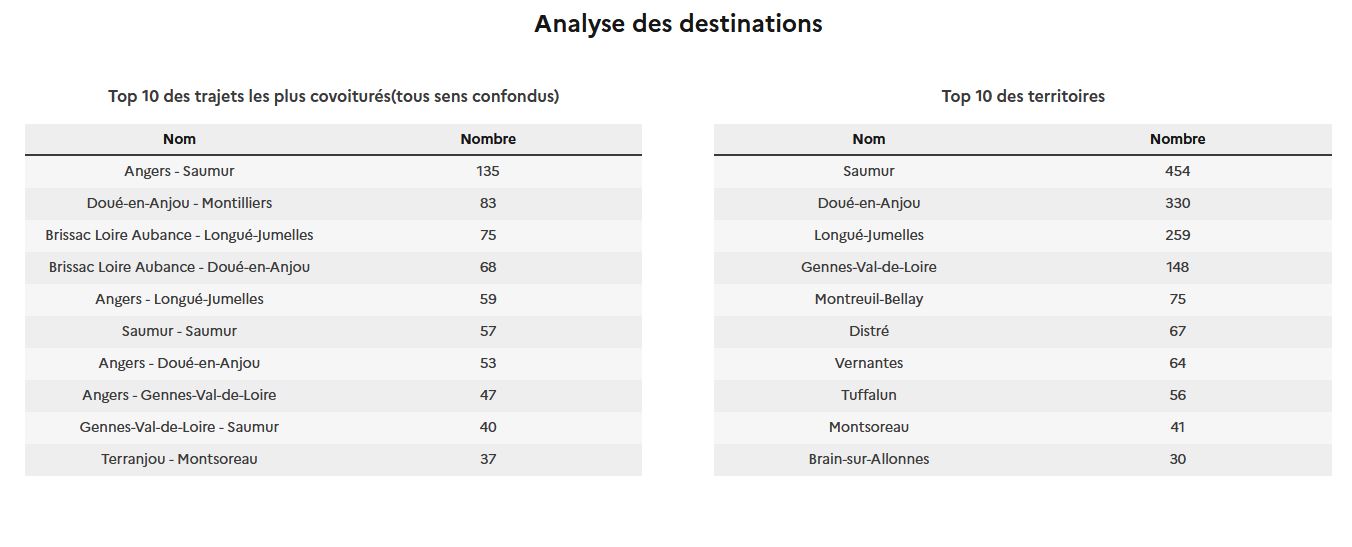Click the Nom header in trajets table
The height and width of the screenshot is (547, 1352).
pyautogui.click(x=179, y=139)
